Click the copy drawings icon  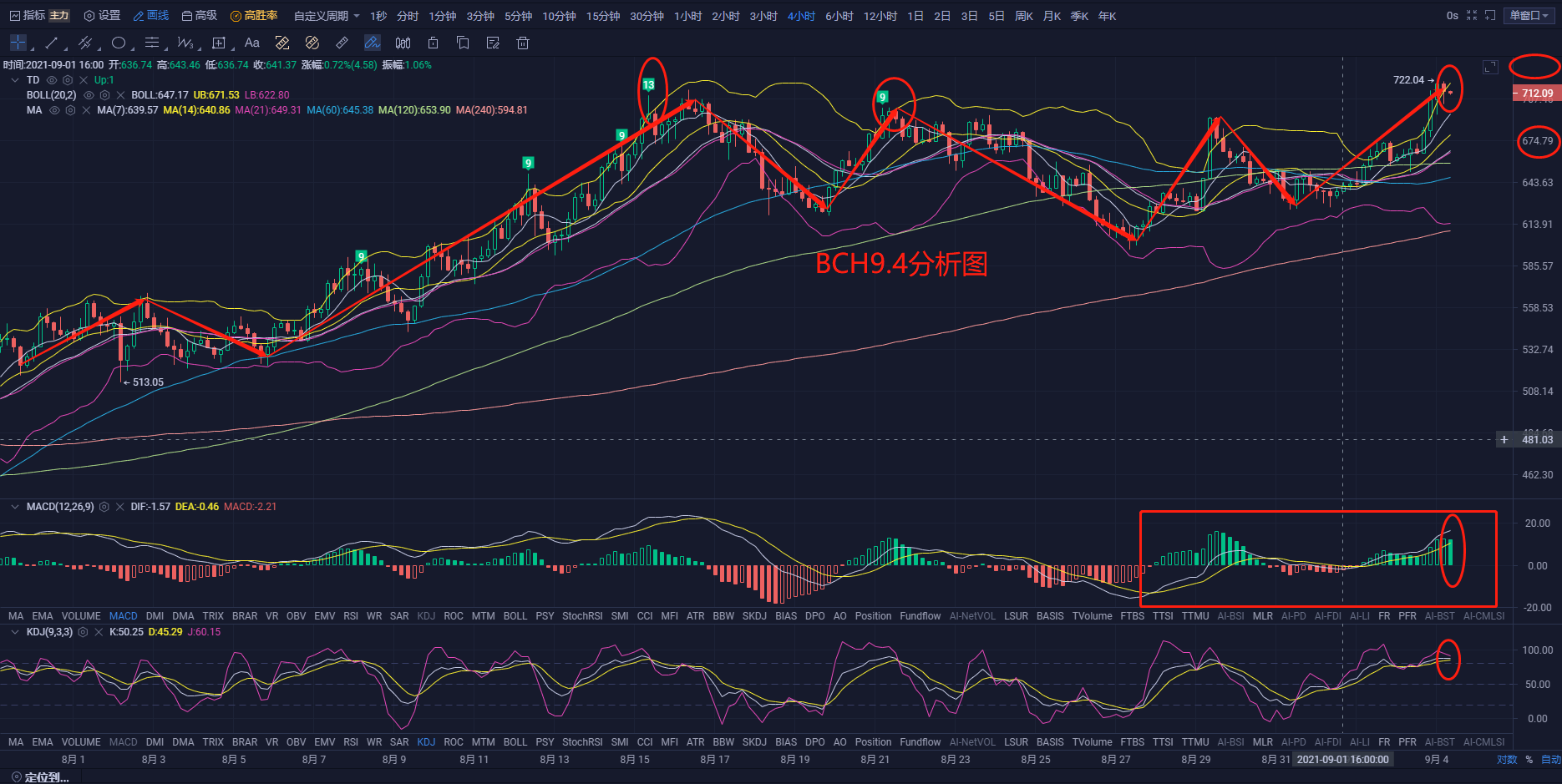[463, 43]
